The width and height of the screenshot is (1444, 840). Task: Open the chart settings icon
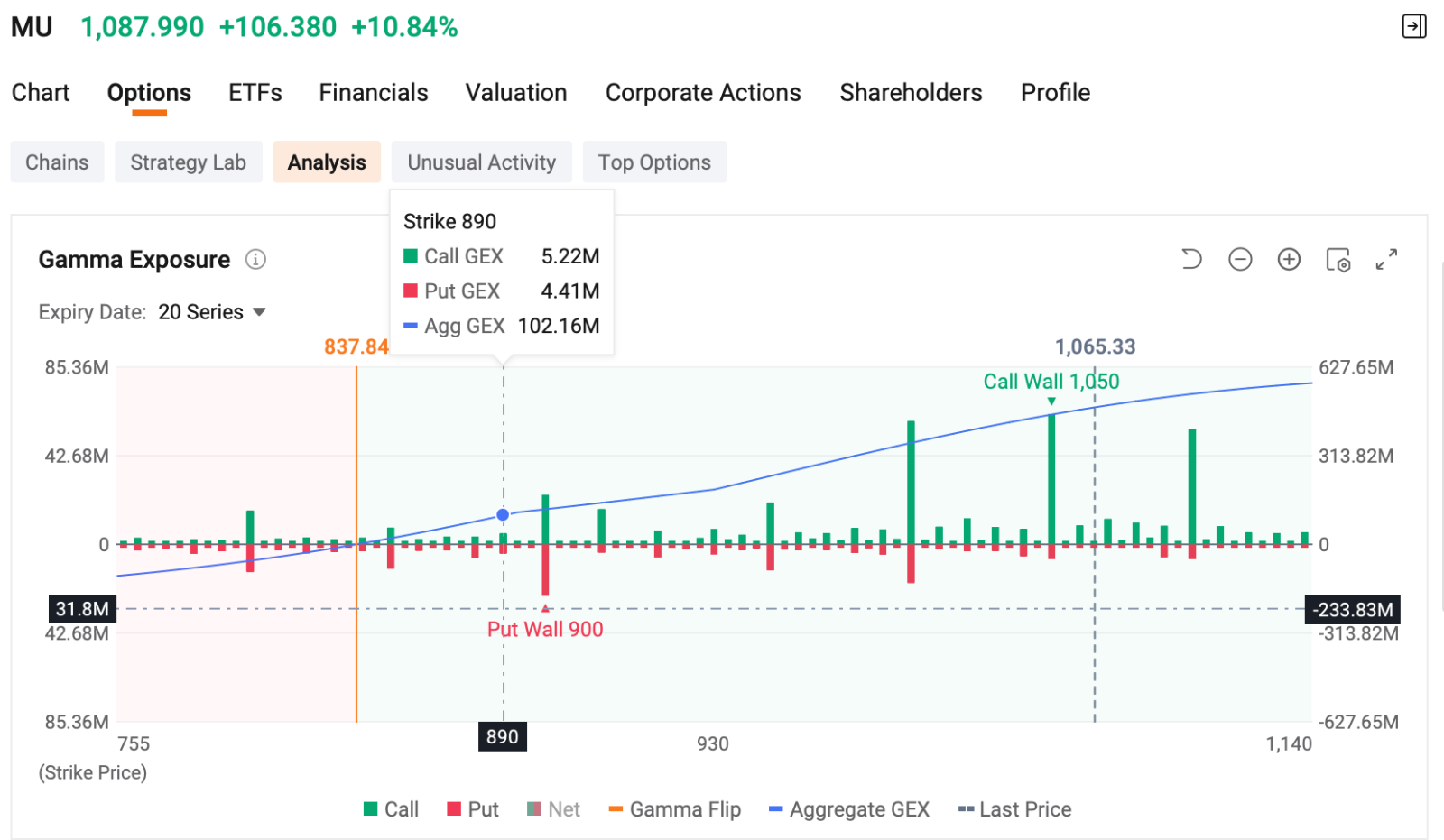coord(1338,260)
